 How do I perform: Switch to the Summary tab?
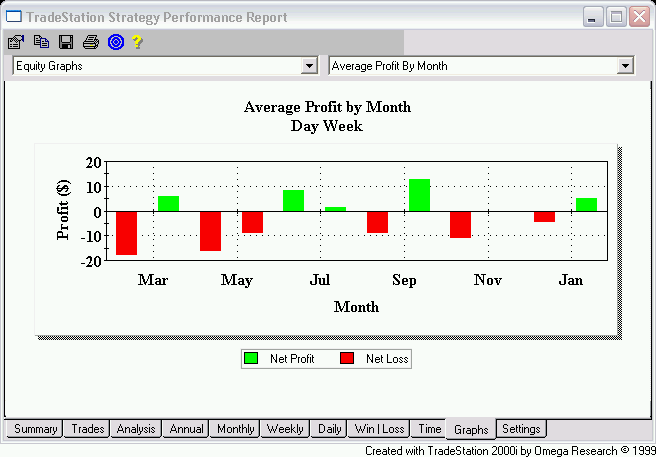point(35,429)
